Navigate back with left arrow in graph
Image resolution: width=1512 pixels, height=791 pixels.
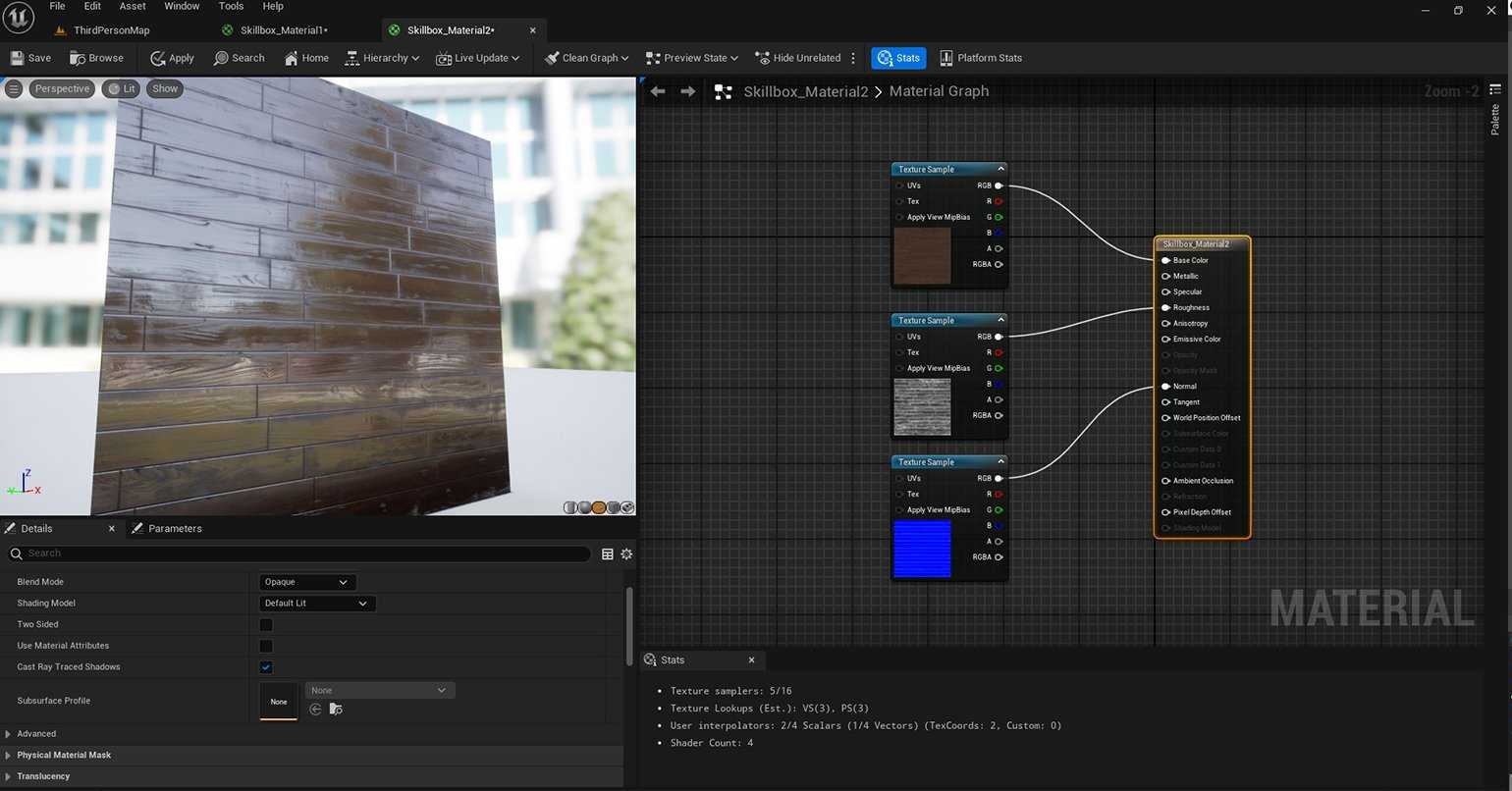click(658, 91)
